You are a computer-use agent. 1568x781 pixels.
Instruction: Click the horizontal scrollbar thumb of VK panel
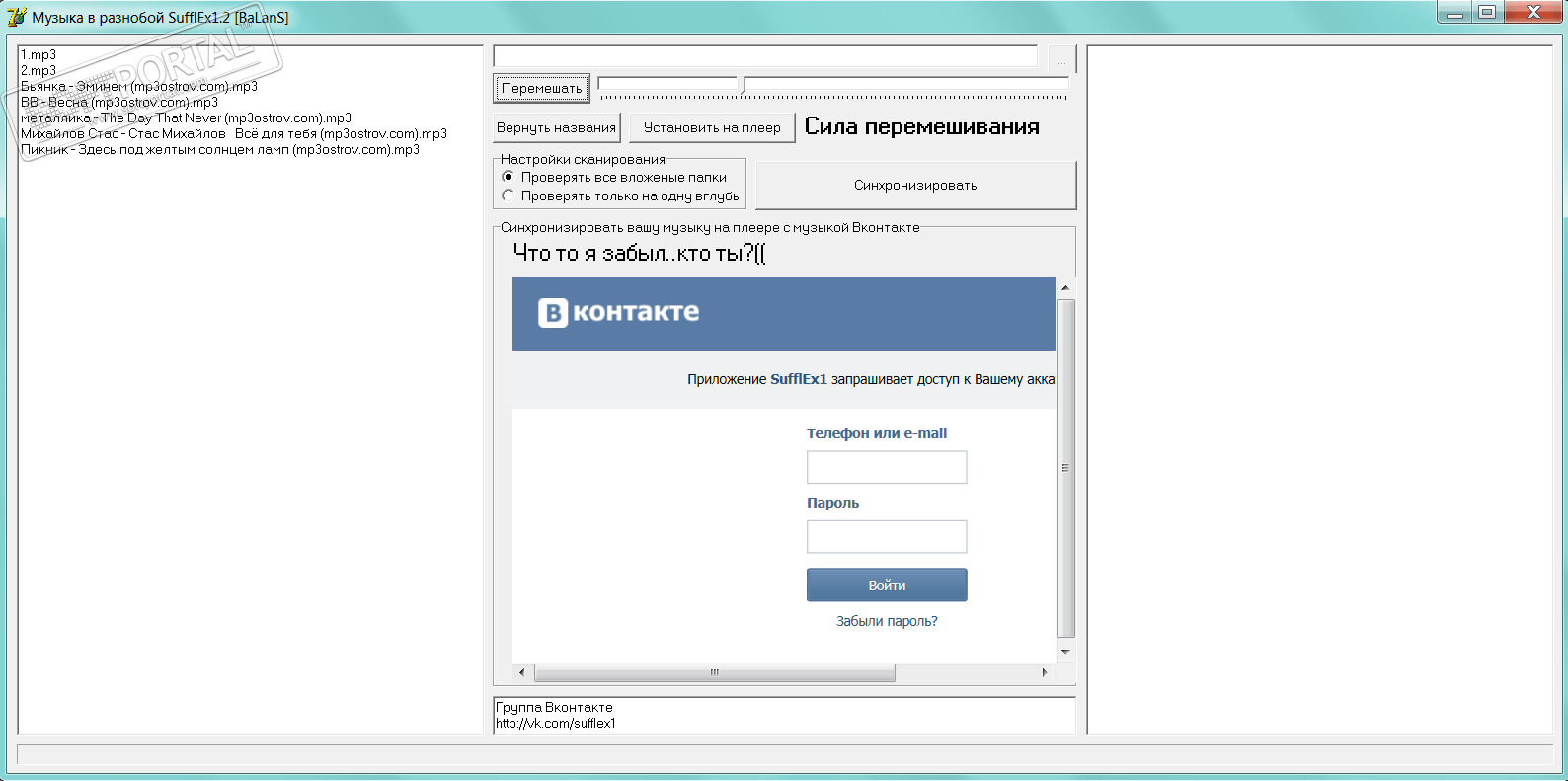[x=715, y=672]
